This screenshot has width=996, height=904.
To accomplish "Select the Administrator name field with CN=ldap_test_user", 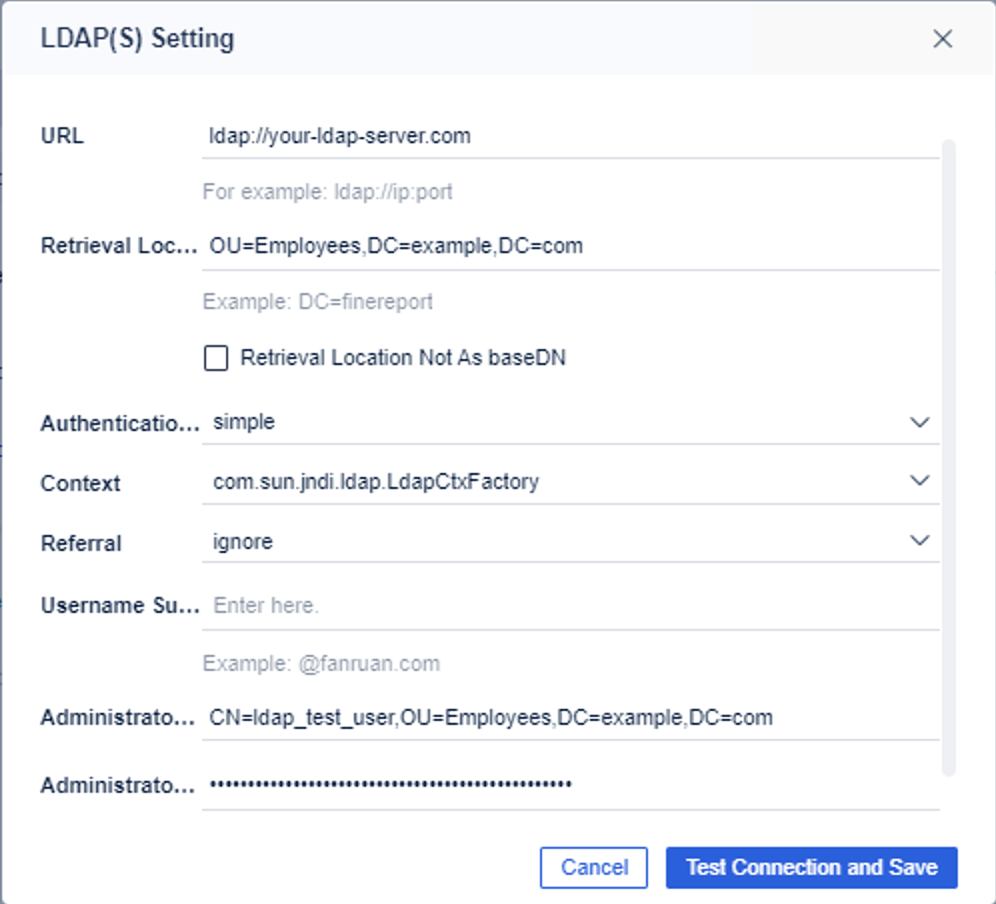I will click(570, 718).
